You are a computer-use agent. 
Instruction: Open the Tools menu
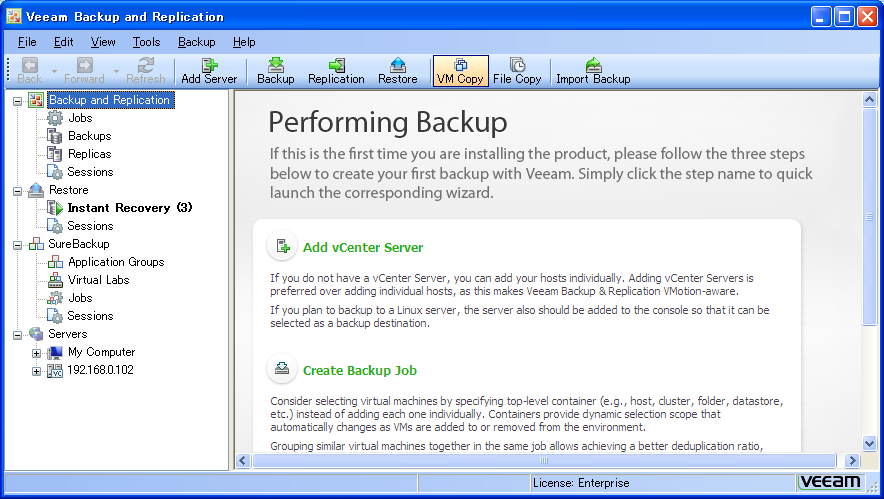[x=147, y=42]
